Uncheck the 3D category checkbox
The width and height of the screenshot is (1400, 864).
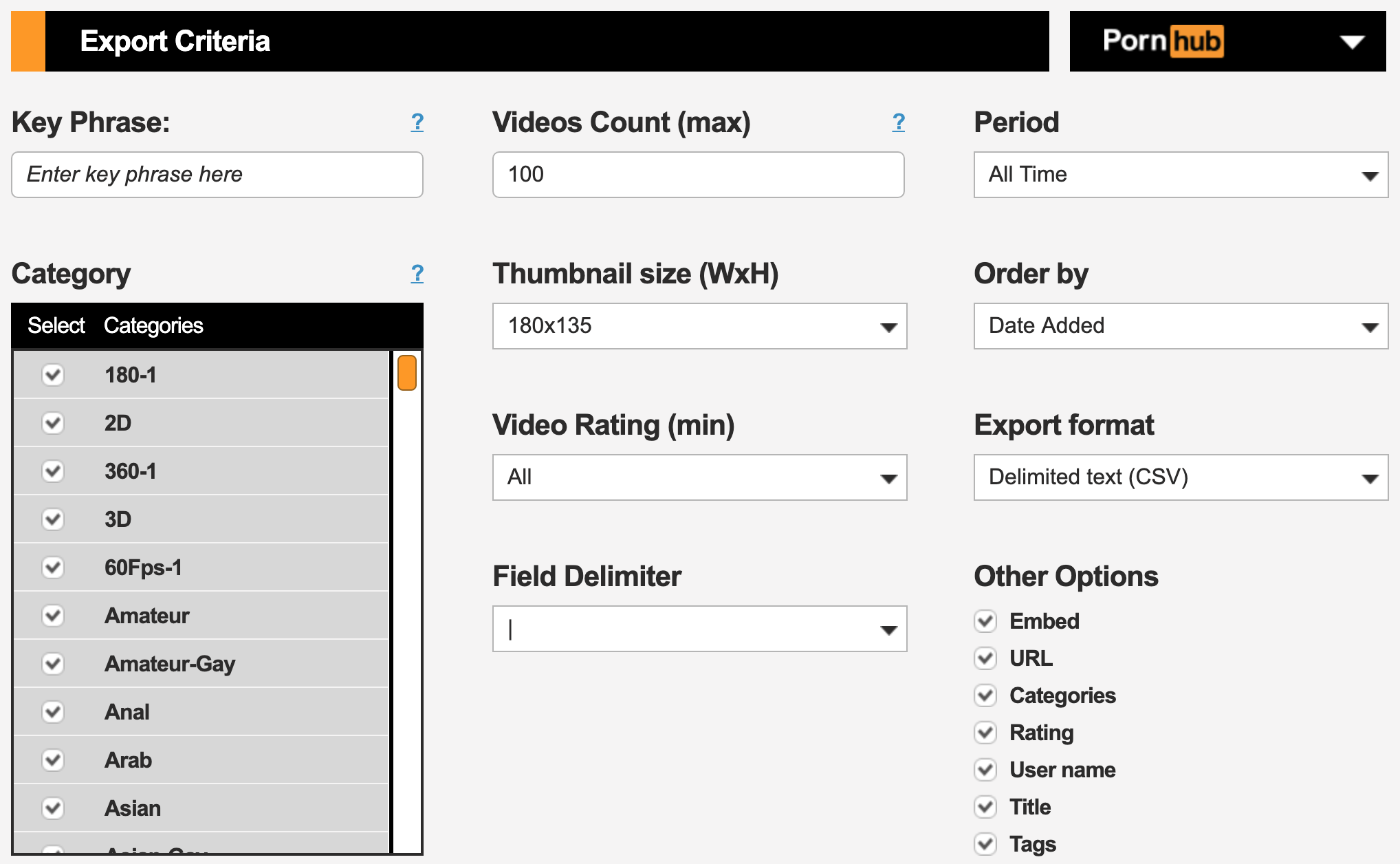click(x=53, y=519)
